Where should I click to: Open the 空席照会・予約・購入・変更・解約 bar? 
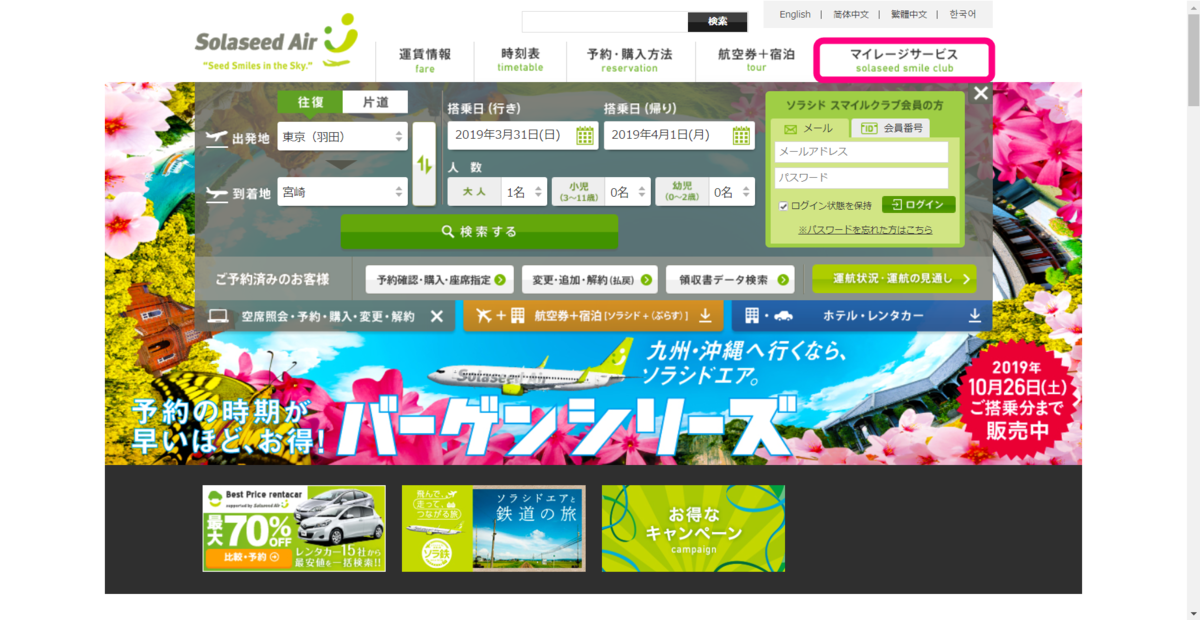coord(326,316)
